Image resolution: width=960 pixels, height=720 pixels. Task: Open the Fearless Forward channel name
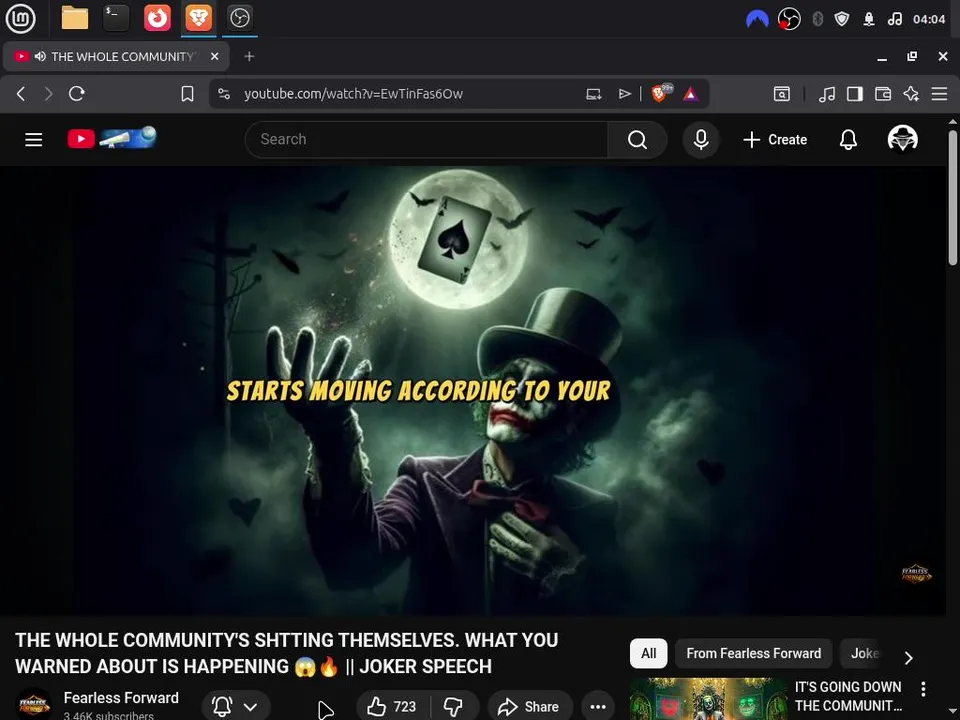point(121,698)
